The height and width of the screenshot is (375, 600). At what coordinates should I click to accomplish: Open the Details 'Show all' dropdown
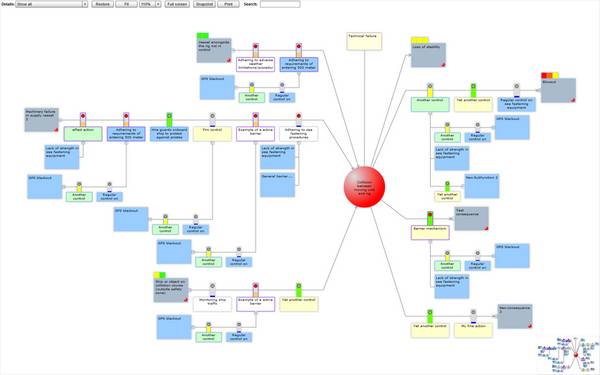point(52,4)
